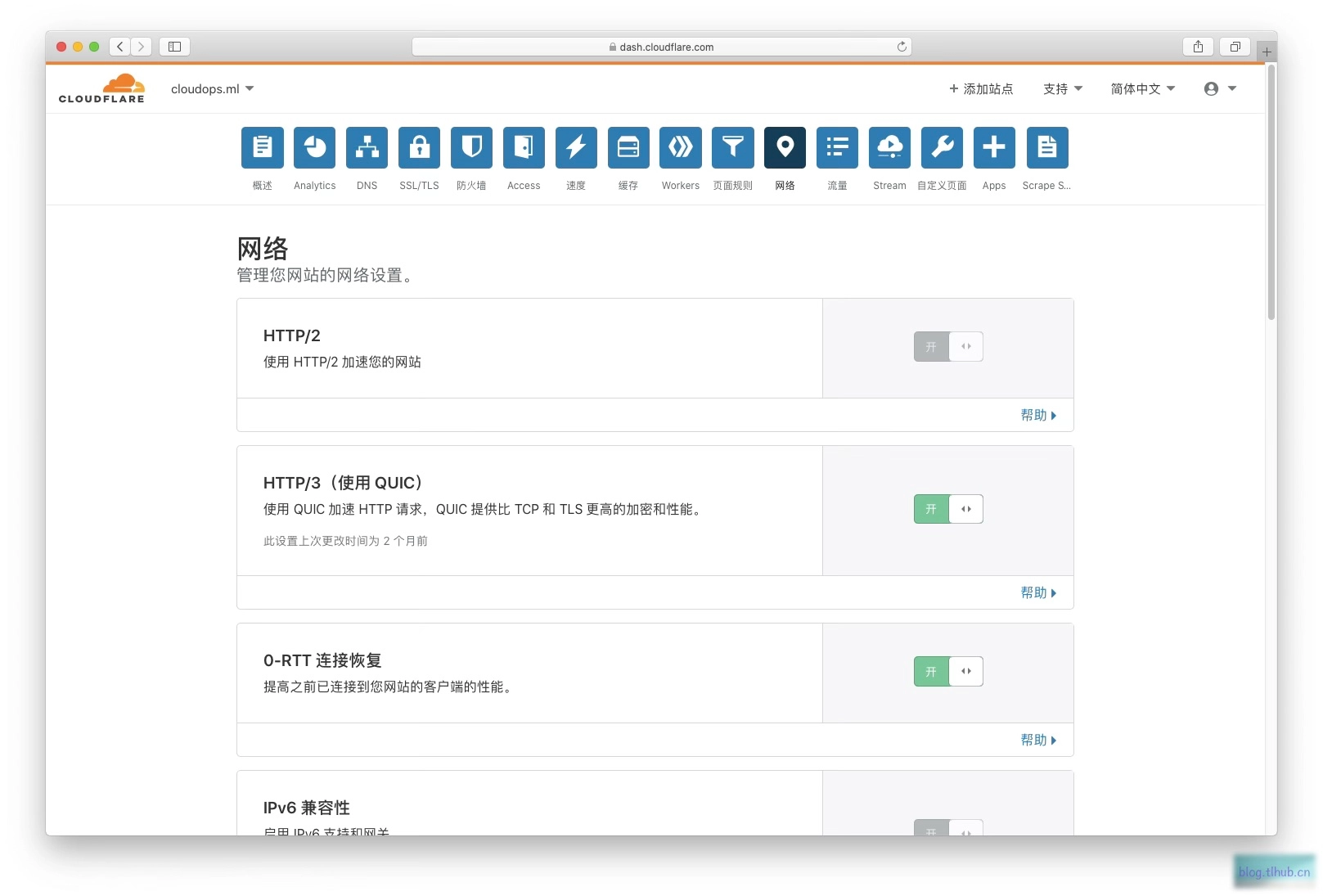Open the 流量 list icon

[837, 147]
